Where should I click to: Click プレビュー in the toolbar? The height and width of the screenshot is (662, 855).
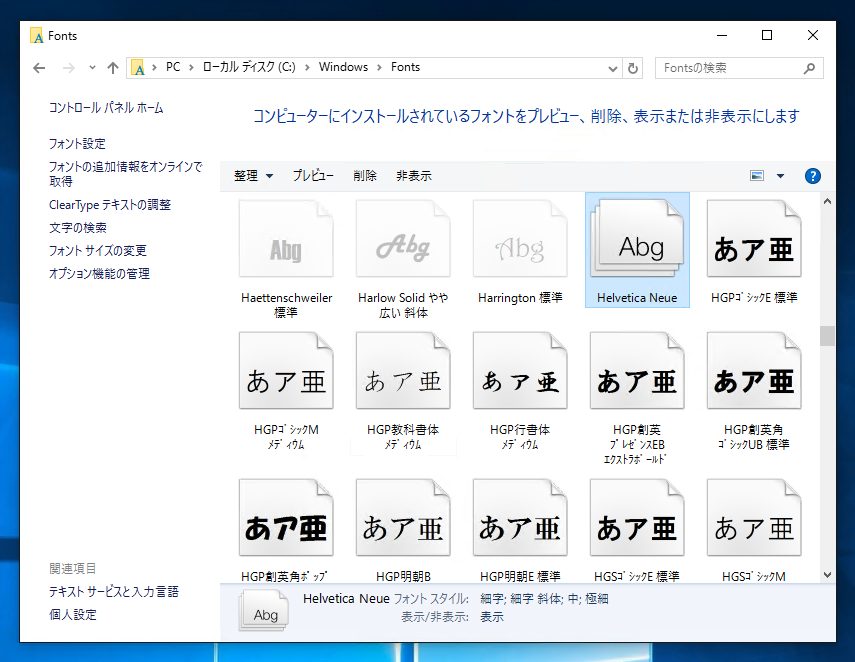coord(313,176)
